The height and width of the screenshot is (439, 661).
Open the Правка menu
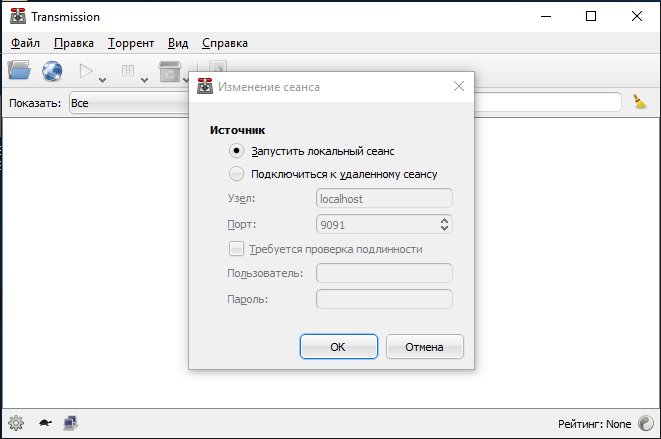click(x=74, y=43)
